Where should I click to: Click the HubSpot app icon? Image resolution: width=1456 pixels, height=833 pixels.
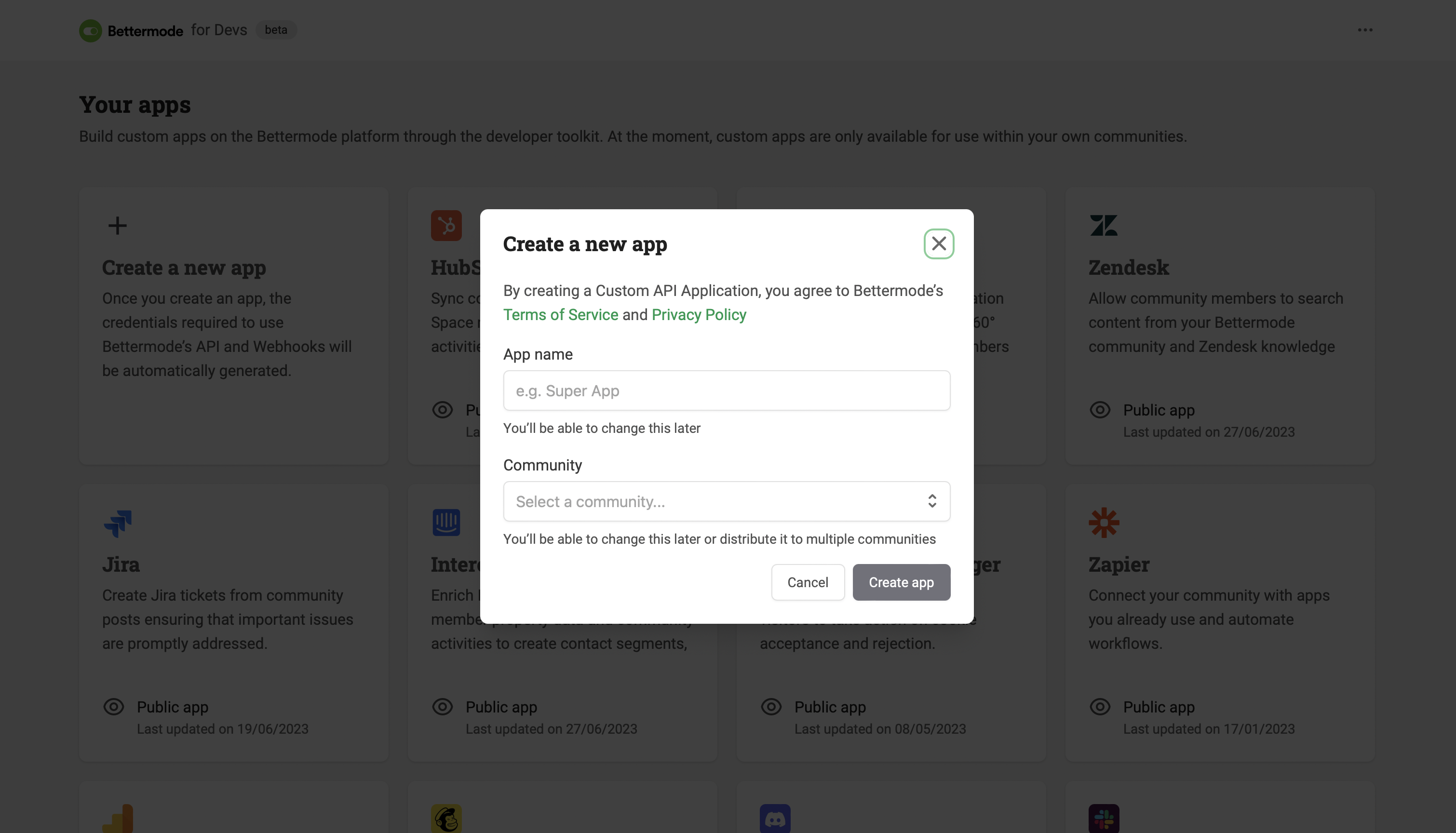(x=446, y=226)
